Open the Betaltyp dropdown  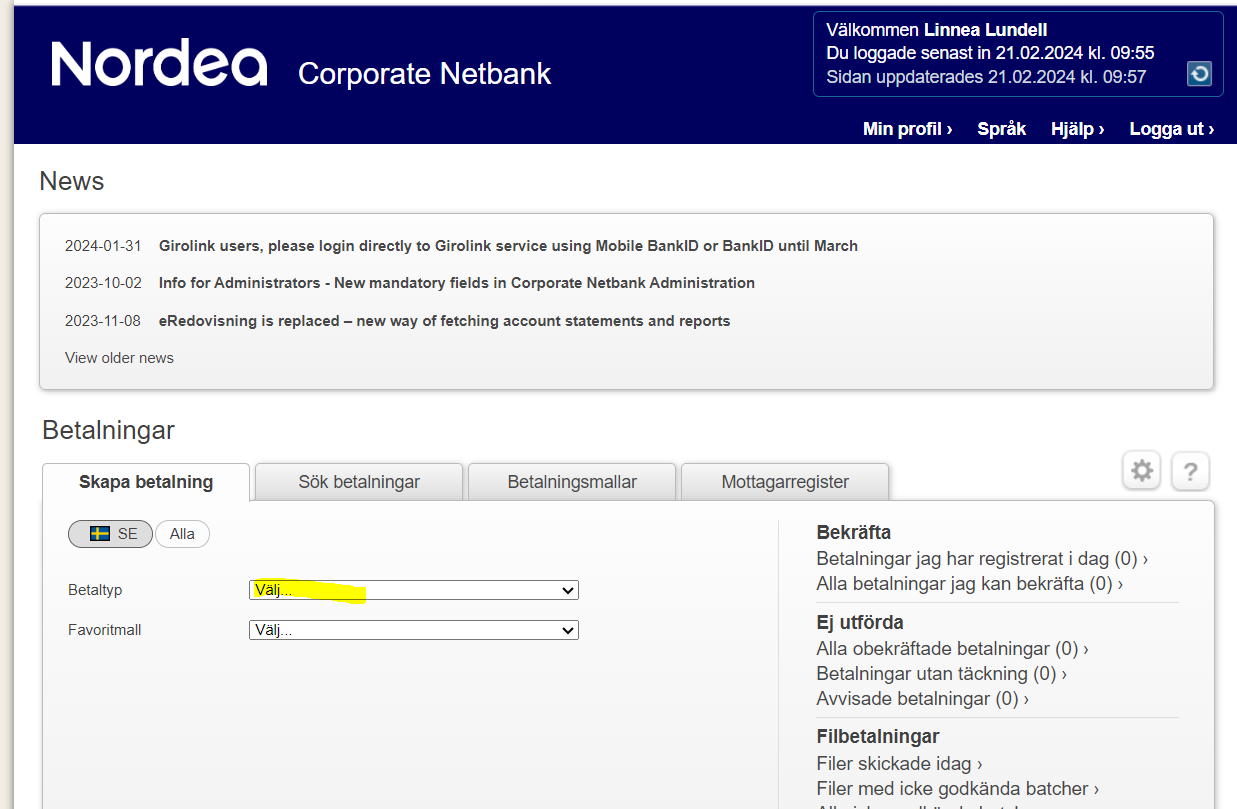[x=413, y=590]
